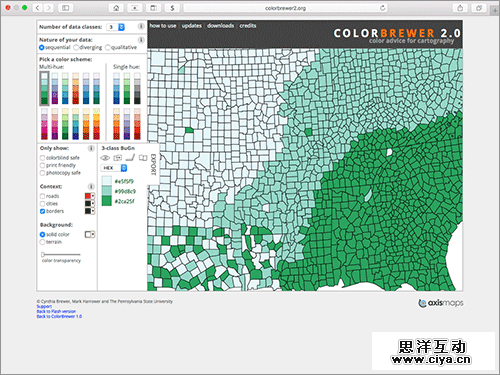This screenshot has height=375, width=500.
Task: Click the Safari address bar
Action: (285, 8)
